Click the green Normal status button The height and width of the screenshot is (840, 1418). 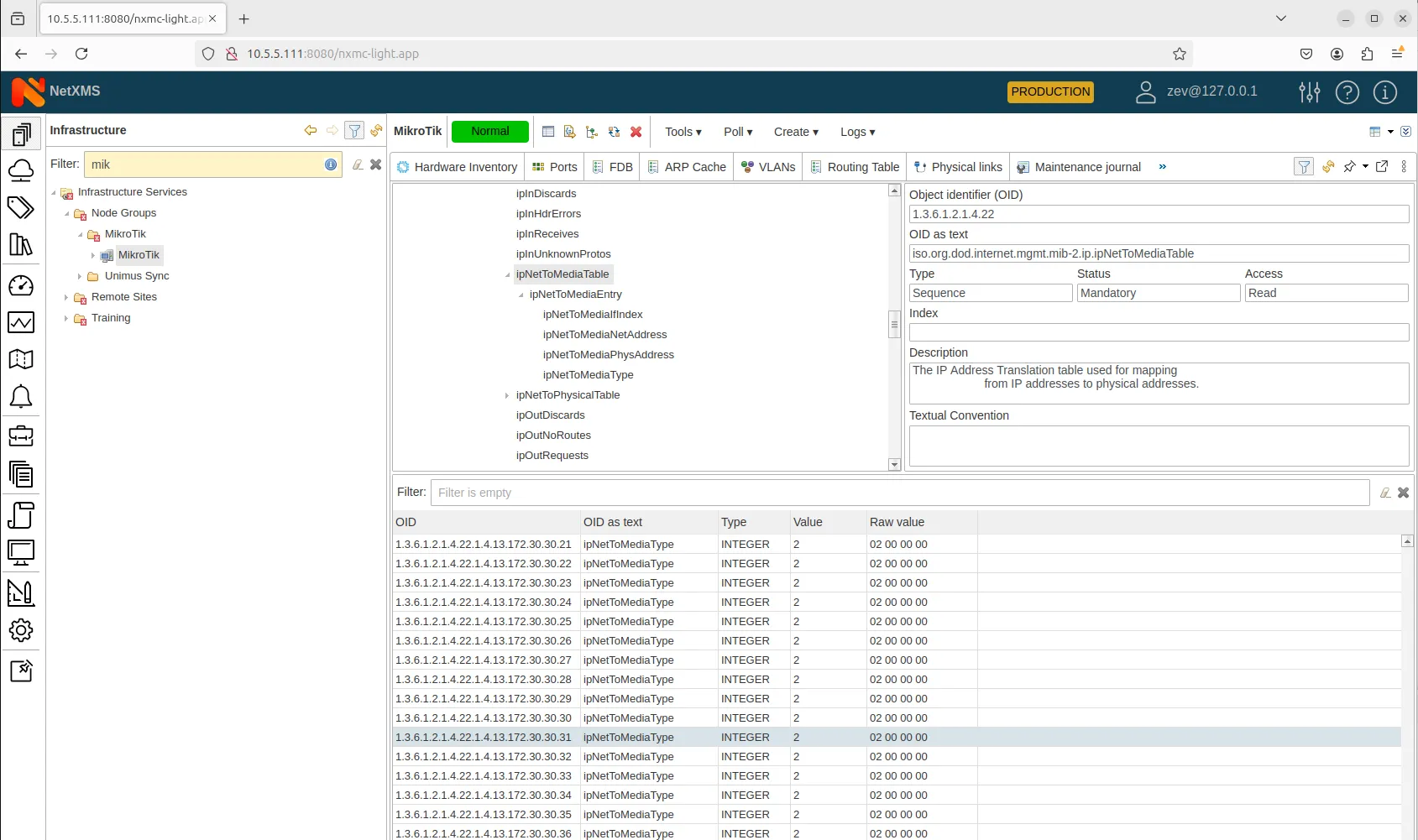point(489,131)
